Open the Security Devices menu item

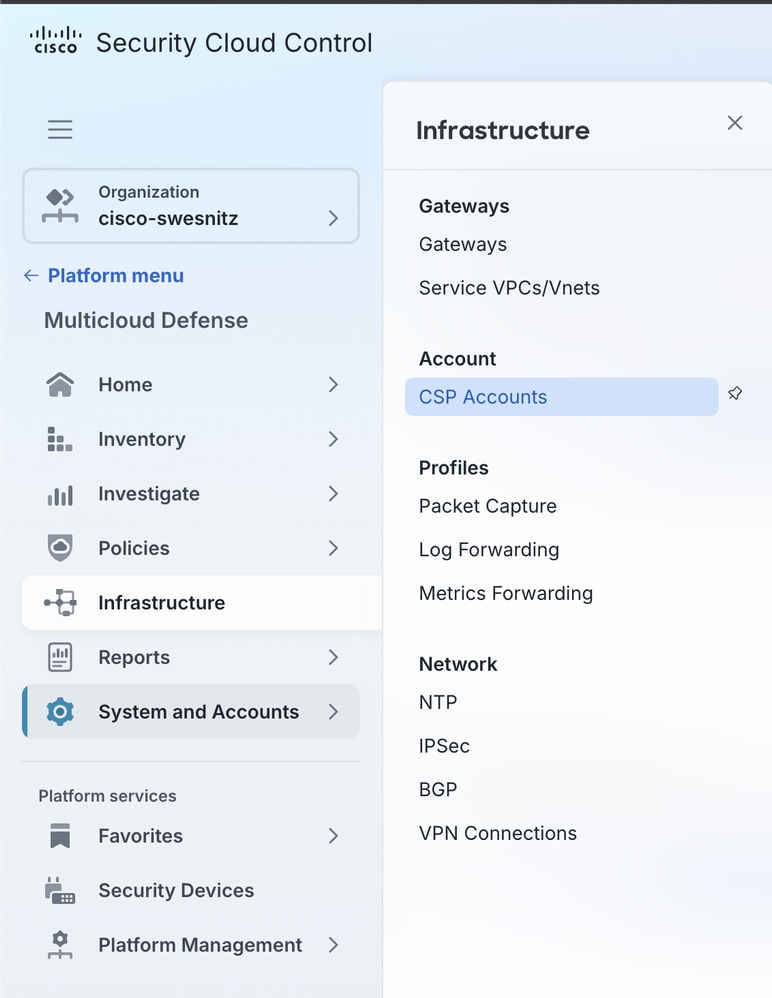(x=191, y=890)
